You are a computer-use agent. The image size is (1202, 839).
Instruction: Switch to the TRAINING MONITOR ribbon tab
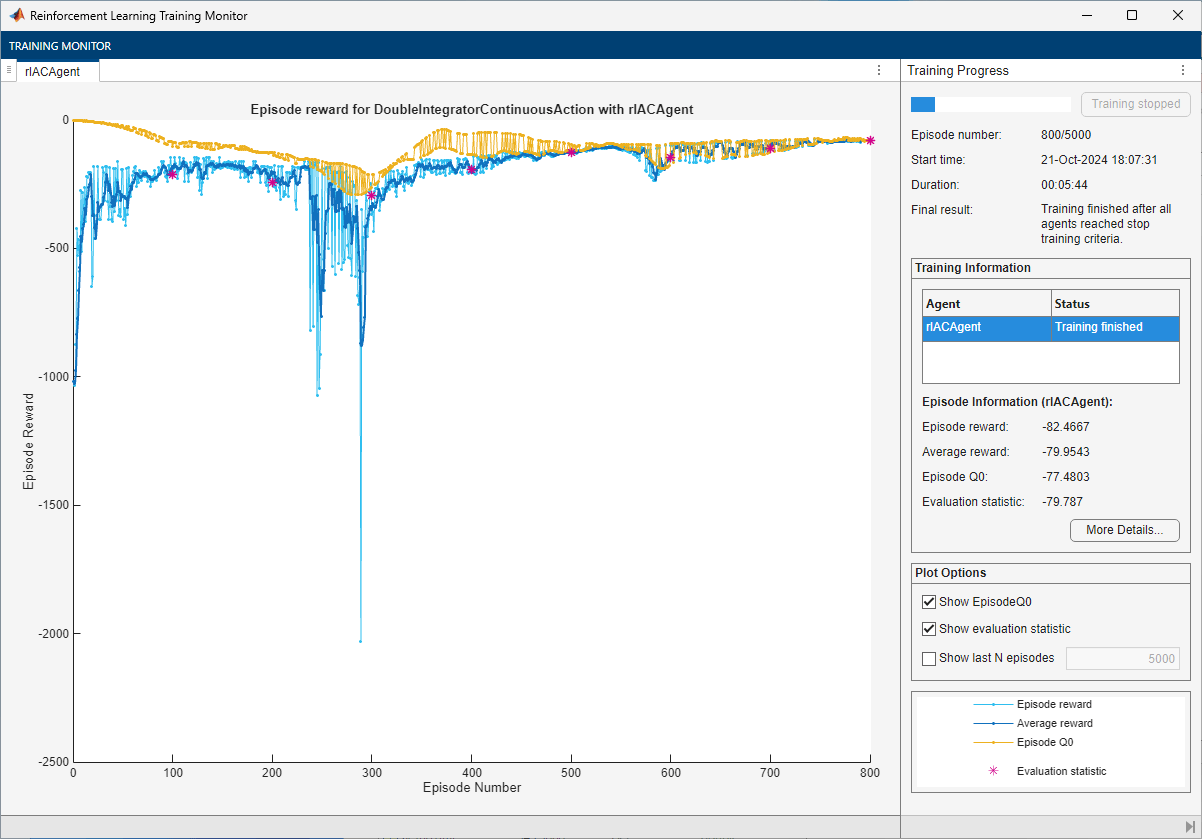point(60,46)
